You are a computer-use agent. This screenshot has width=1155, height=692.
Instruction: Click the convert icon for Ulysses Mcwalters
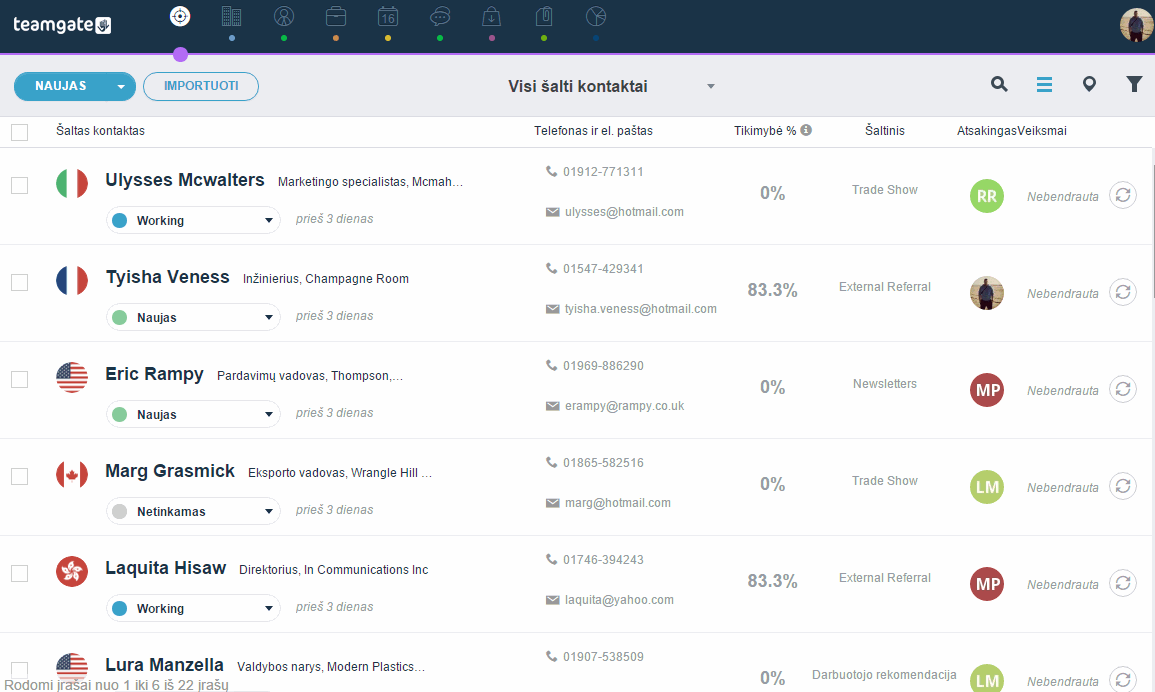(x=1123, y=195)
